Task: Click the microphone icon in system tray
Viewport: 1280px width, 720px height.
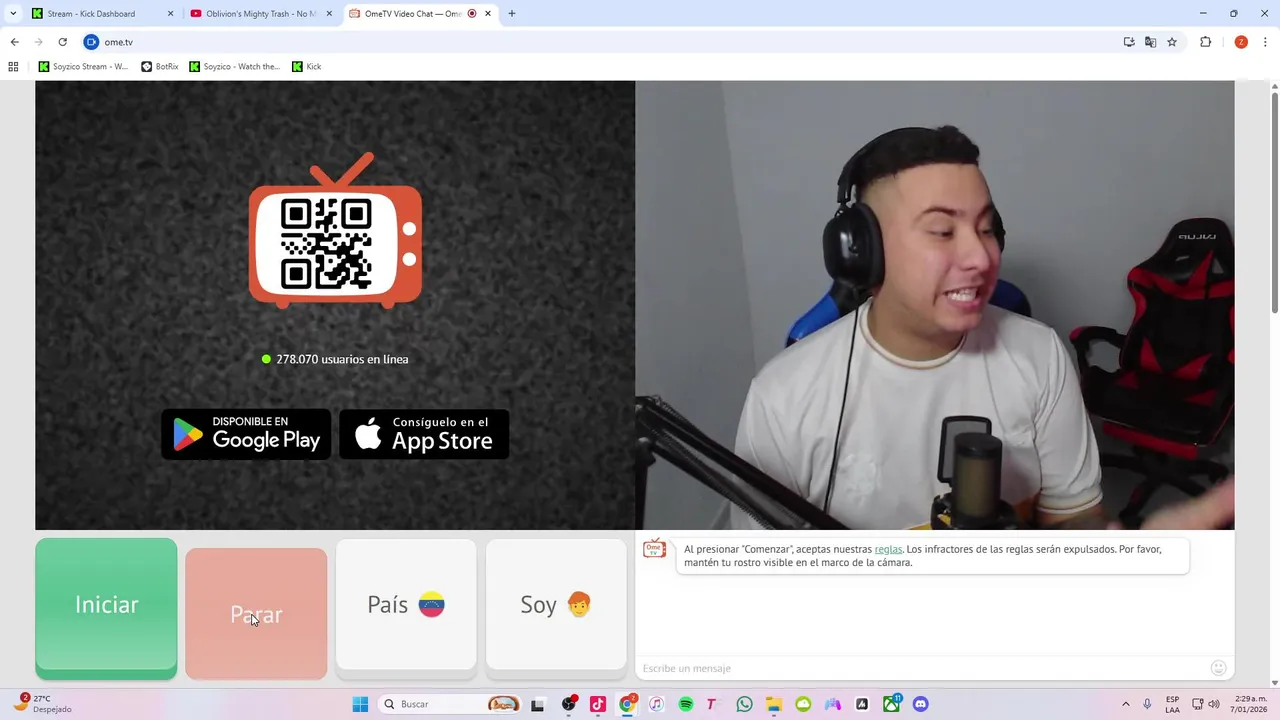Action: click(x=1147, y=704)
